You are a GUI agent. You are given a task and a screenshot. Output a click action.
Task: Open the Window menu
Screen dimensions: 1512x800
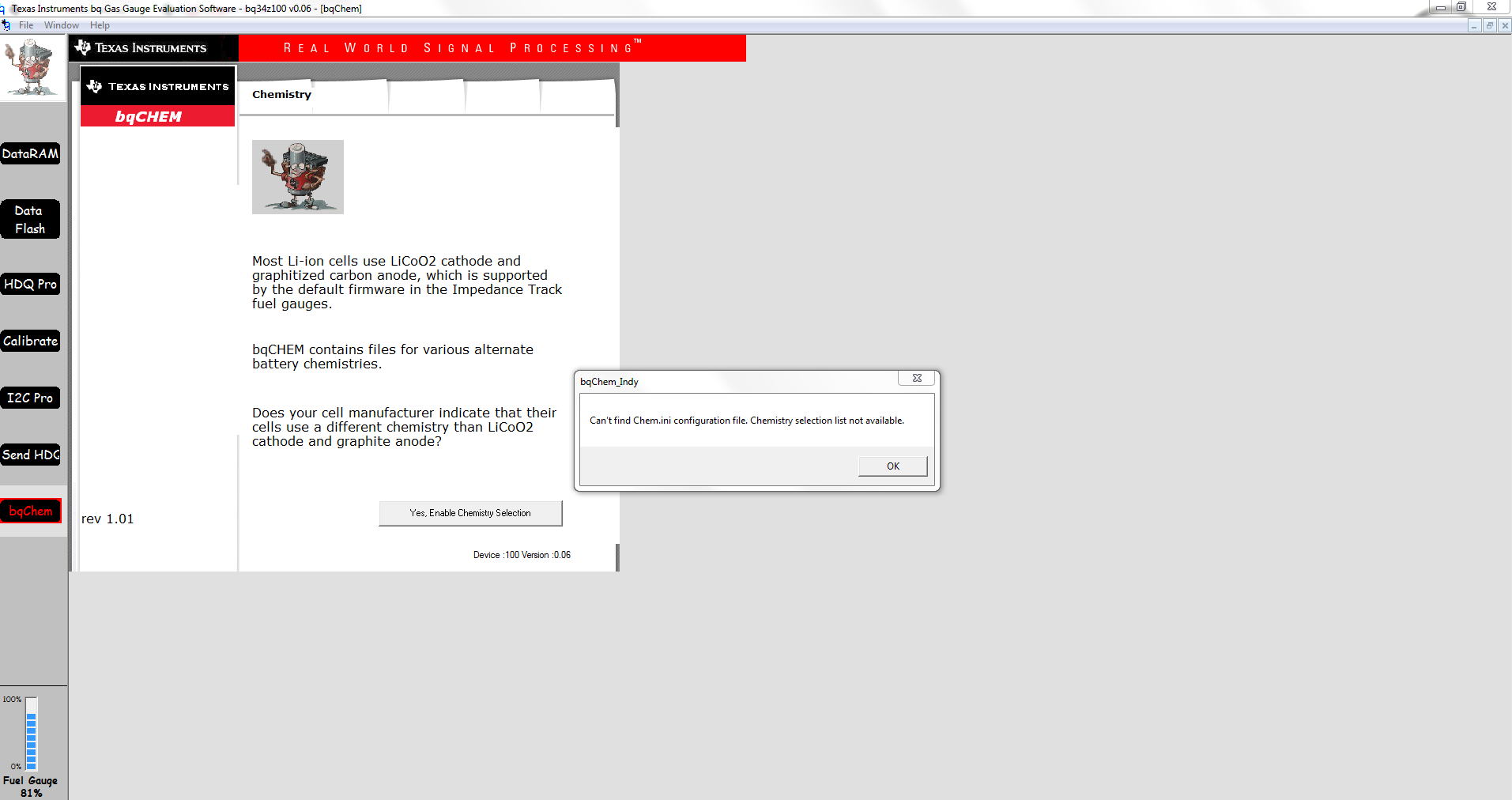(61, 25)
